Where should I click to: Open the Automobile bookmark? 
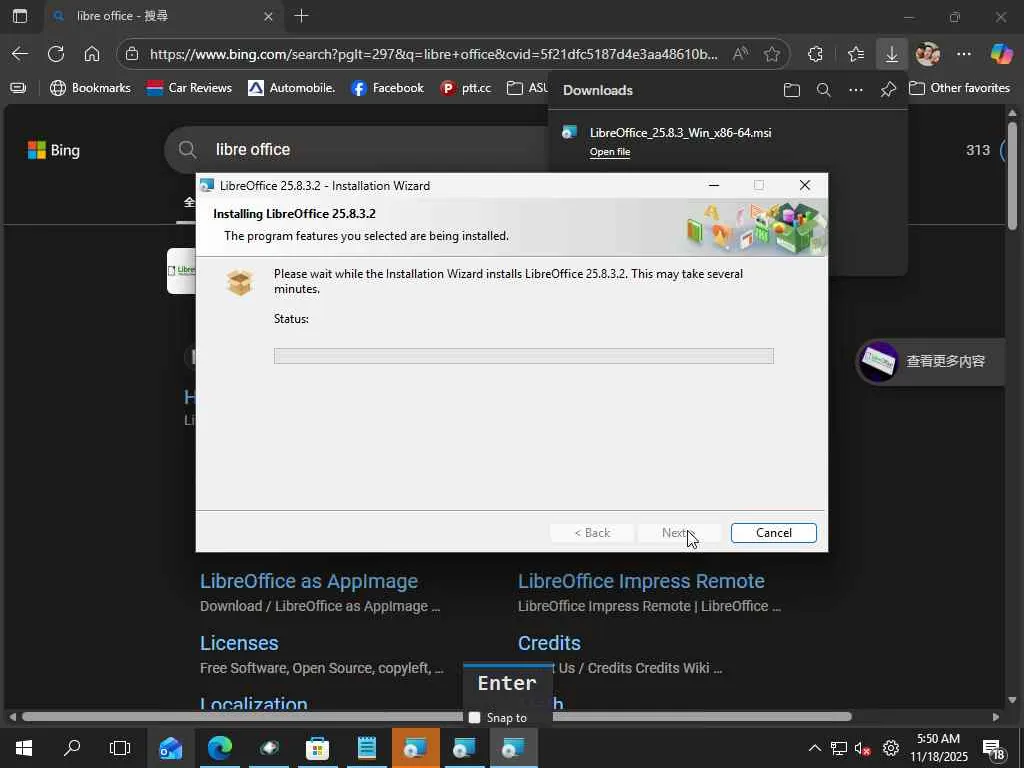tap(291, 88)
